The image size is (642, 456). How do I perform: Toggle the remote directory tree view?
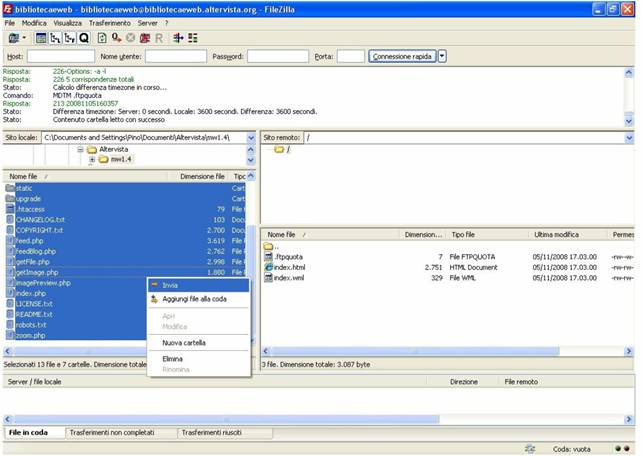click(70, 38)
